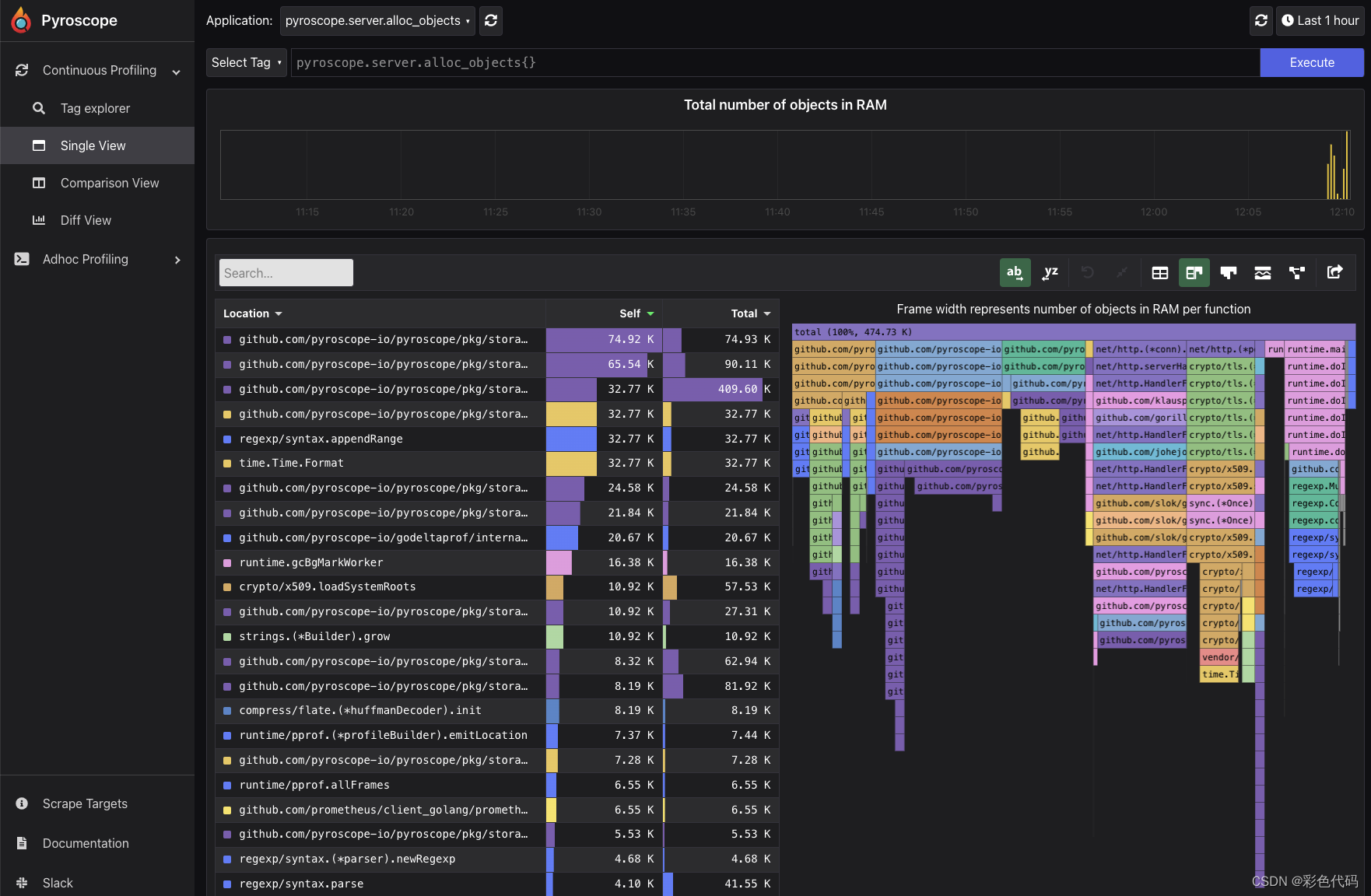This screenshot has width=1371, height=896.
Task: Click the 74.92 K self value cell
Action: (604, 339)
